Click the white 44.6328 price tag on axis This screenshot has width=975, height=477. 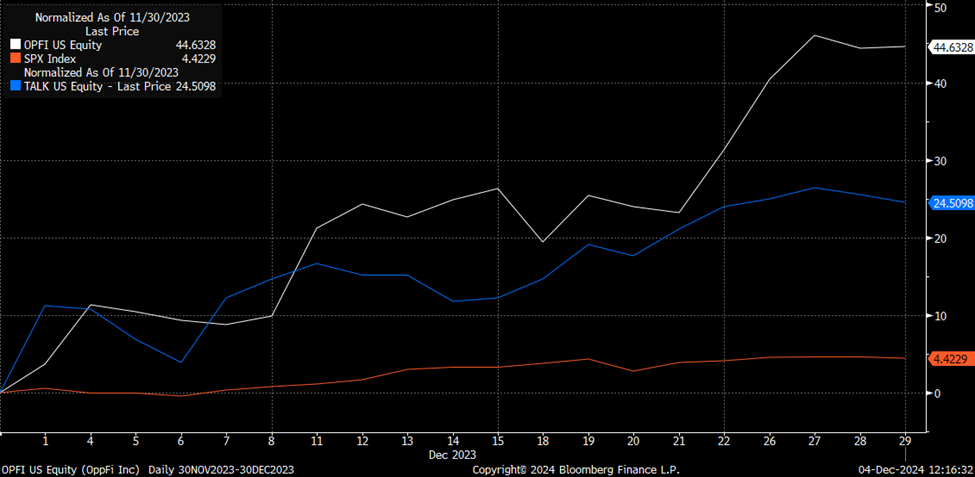coord(950,47)
